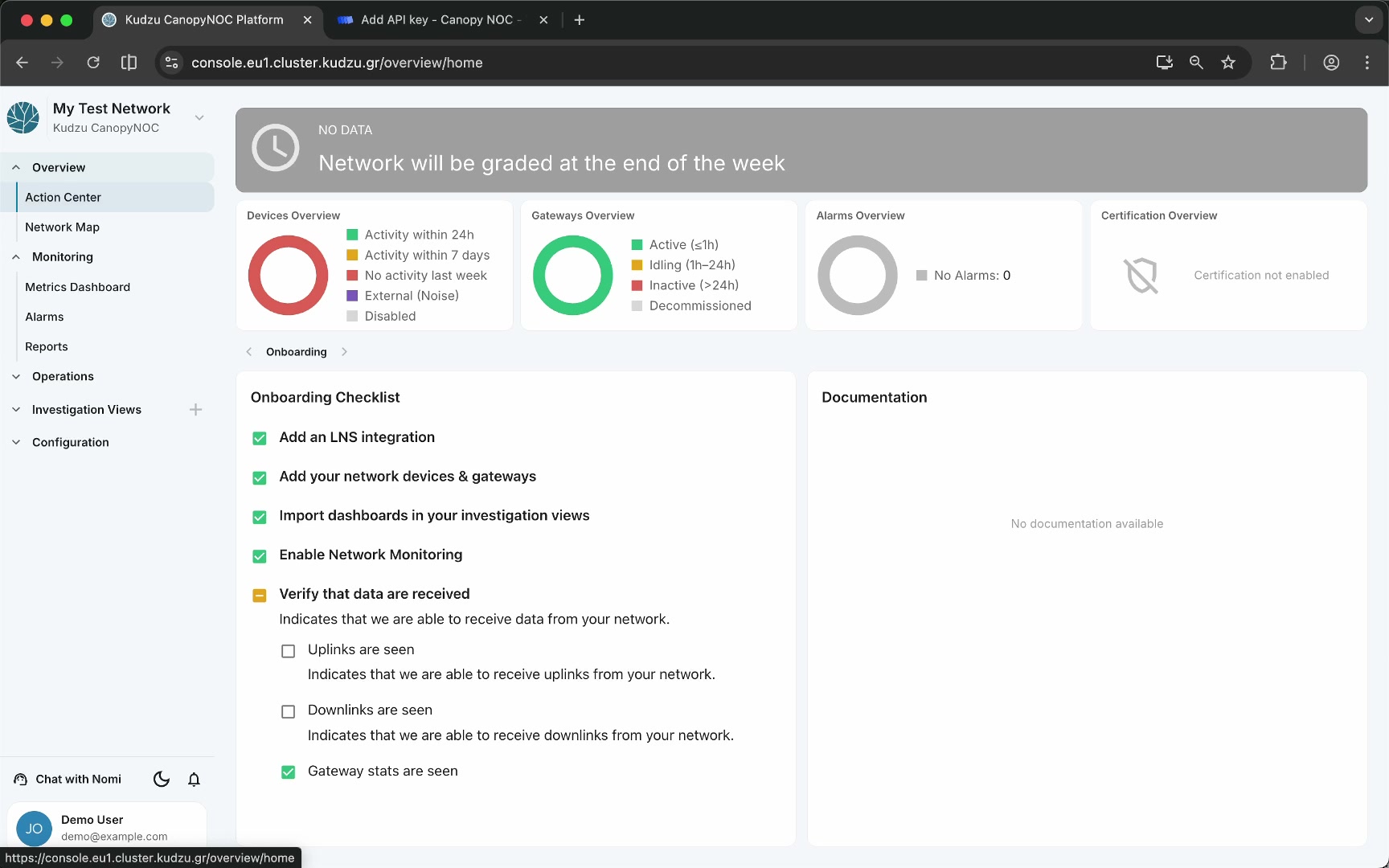Close the Add API key tab
The width and height of the screenshot is (1389, 868).
coord(543,20)
